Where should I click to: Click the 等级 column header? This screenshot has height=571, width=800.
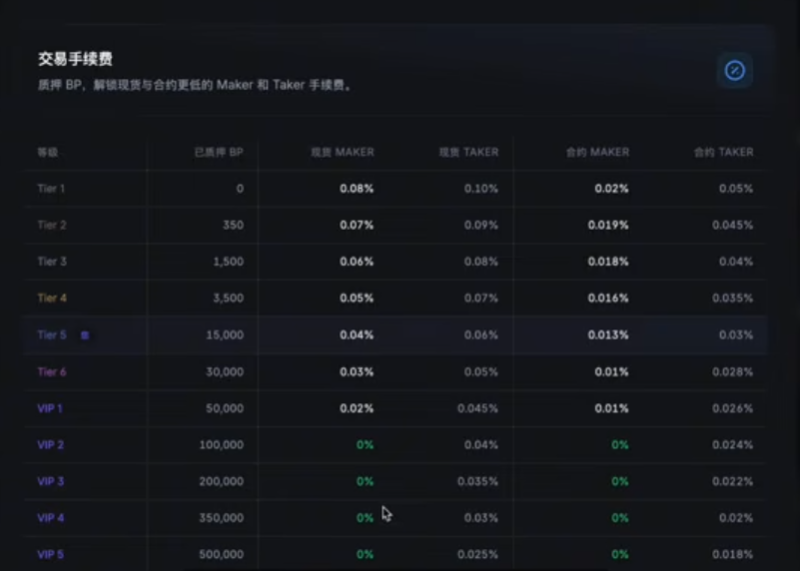coord(47,152)
